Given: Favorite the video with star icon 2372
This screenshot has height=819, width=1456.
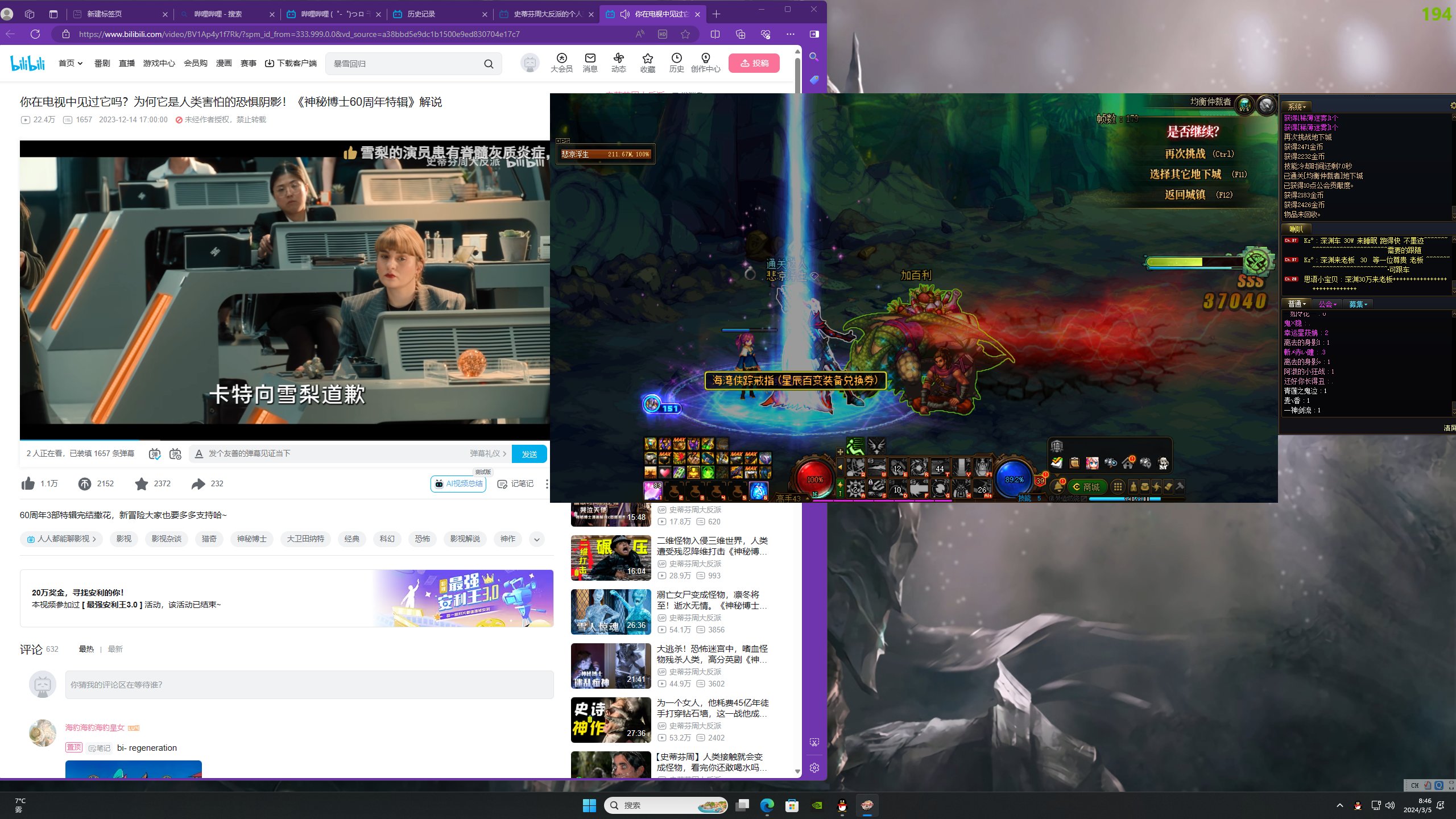Looking at the screenshot, I should click(142, 483).
